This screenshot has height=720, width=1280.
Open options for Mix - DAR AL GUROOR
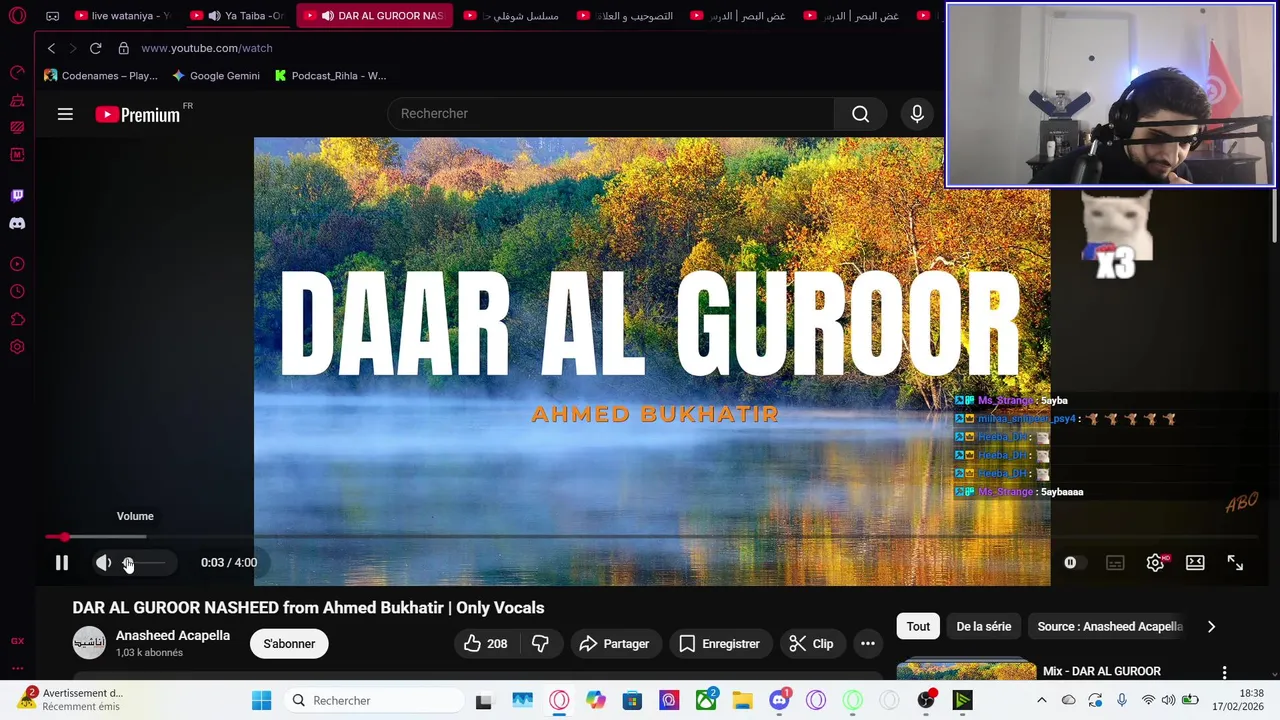(1224, 672)
